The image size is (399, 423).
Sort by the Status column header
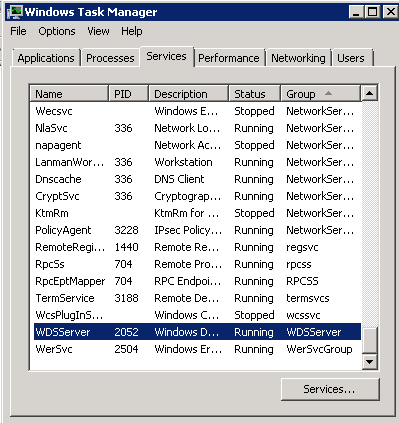tap(254, 94)
